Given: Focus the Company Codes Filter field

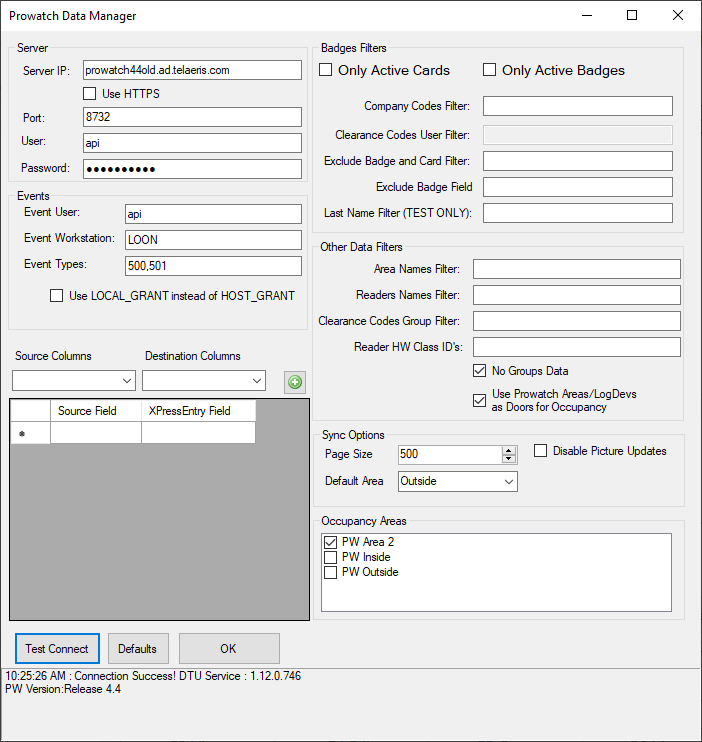Looking at the screenshot, I should point(578,106).
